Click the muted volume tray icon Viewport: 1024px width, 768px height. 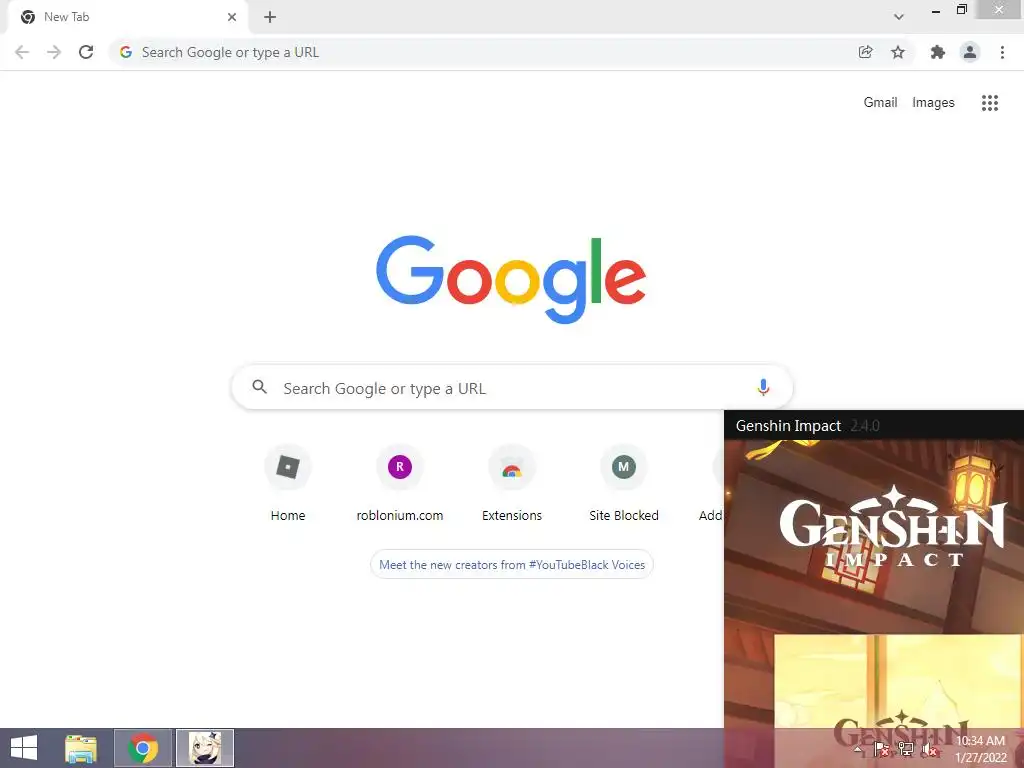pos(930,750)
